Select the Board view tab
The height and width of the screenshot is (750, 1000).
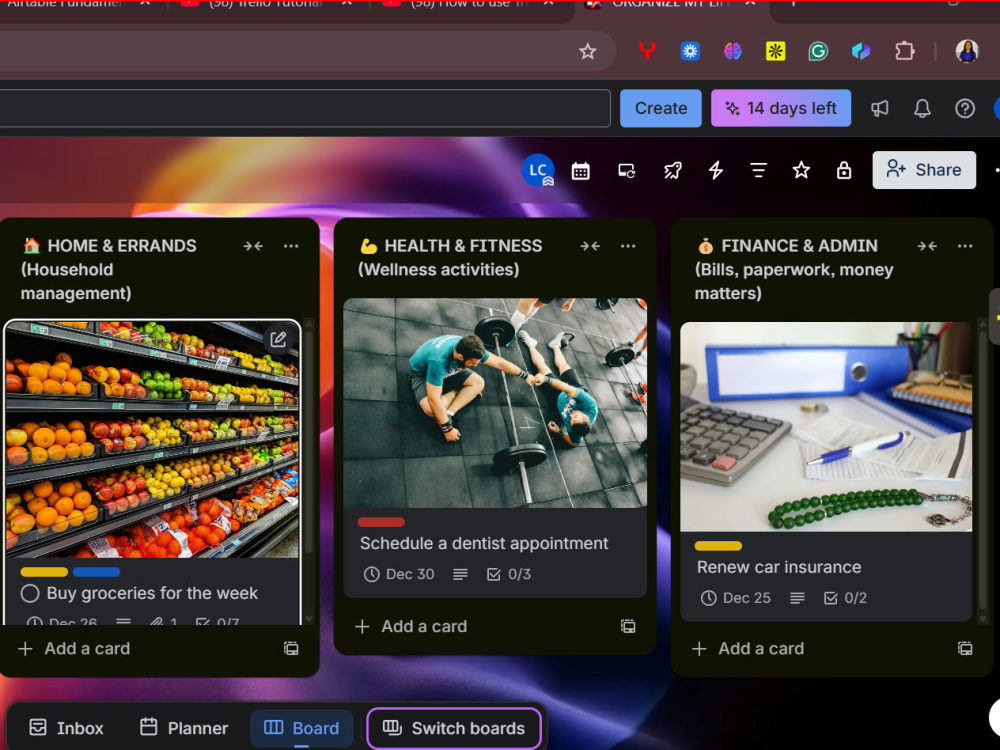(302, 728)
